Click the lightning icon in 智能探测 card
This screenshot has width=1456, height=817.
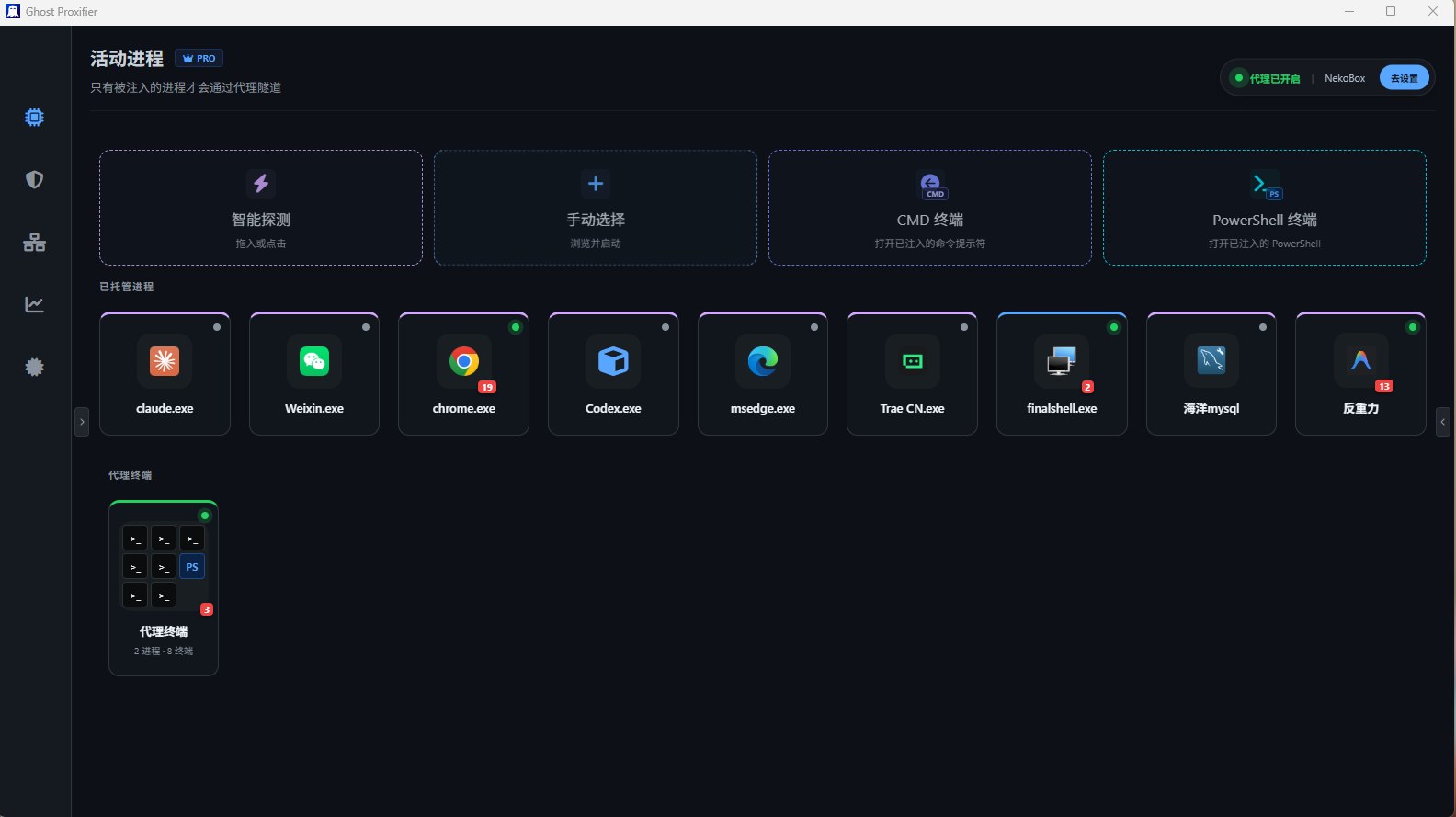click(x=261, y=183)
